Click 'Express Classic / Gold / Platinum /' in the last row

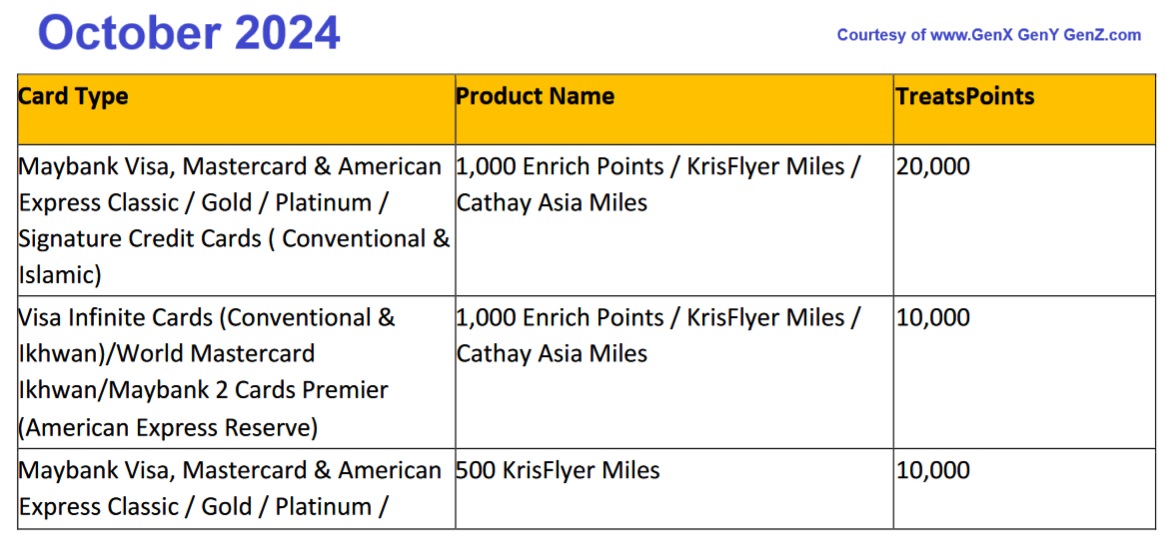[203, 507]
